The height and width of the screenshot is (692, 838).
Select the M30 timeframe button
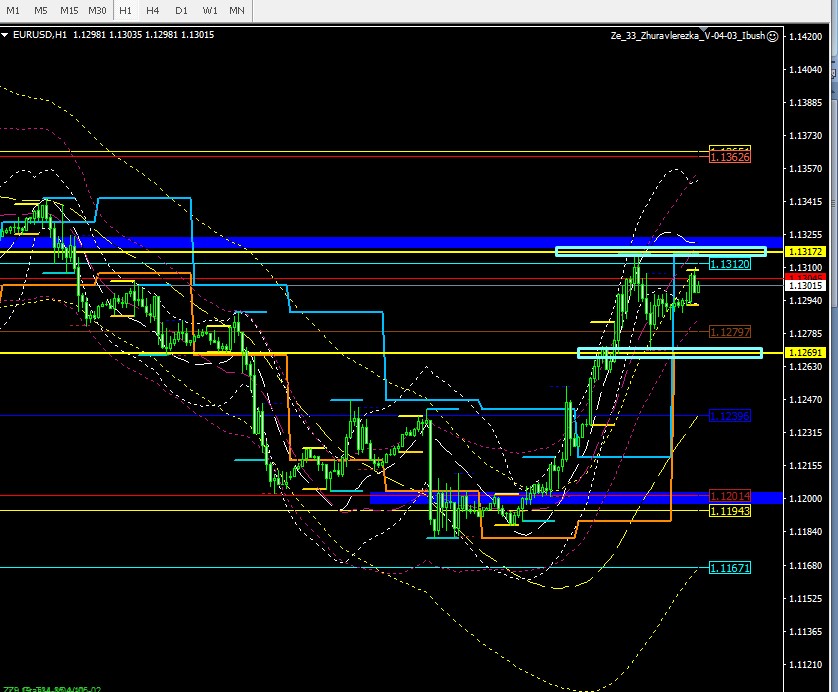(97, 10)
